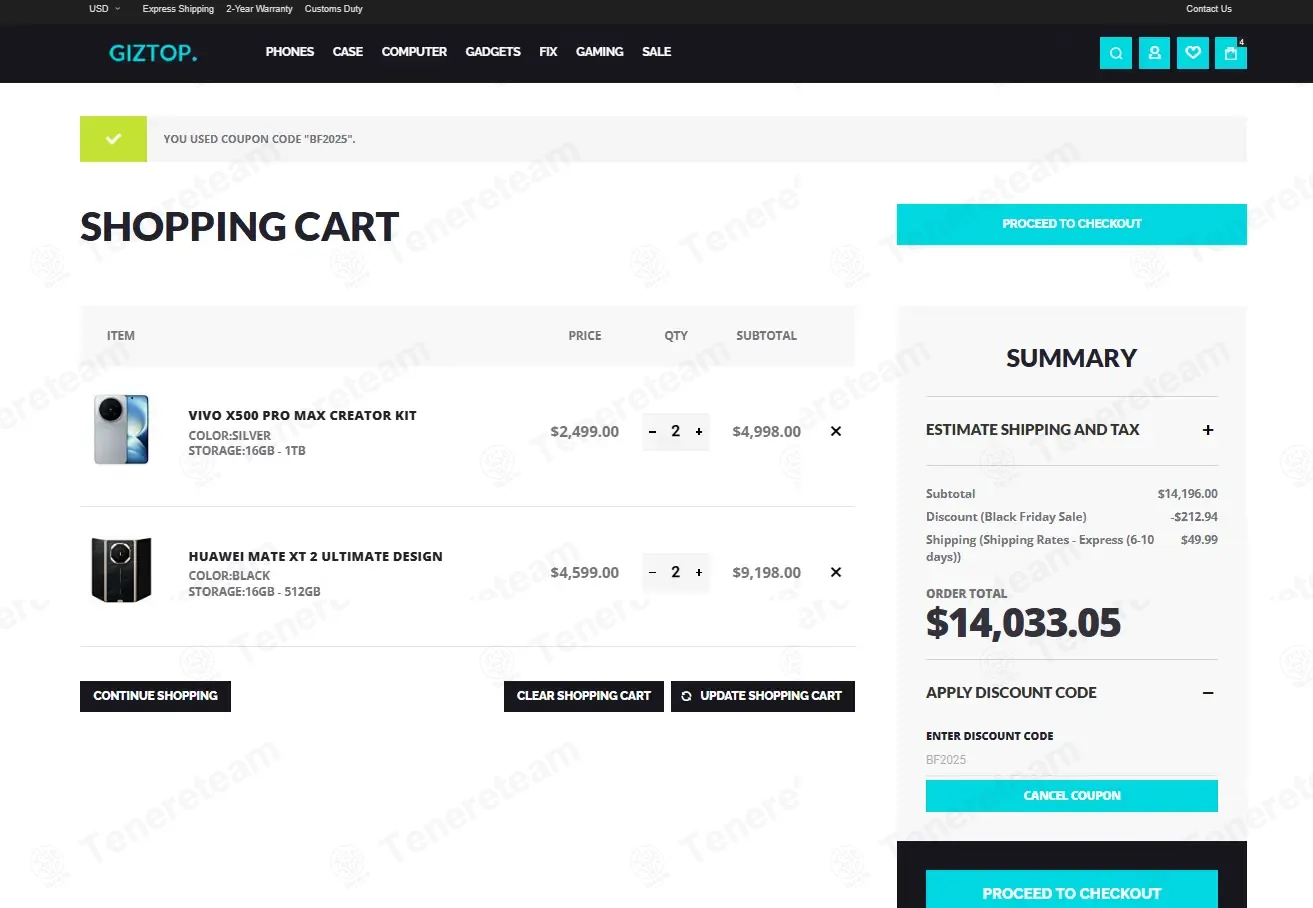The height and width of the screenshot is (908, 1313).
Task: Click Update Shopping Cart button
Action: point(763,696)
